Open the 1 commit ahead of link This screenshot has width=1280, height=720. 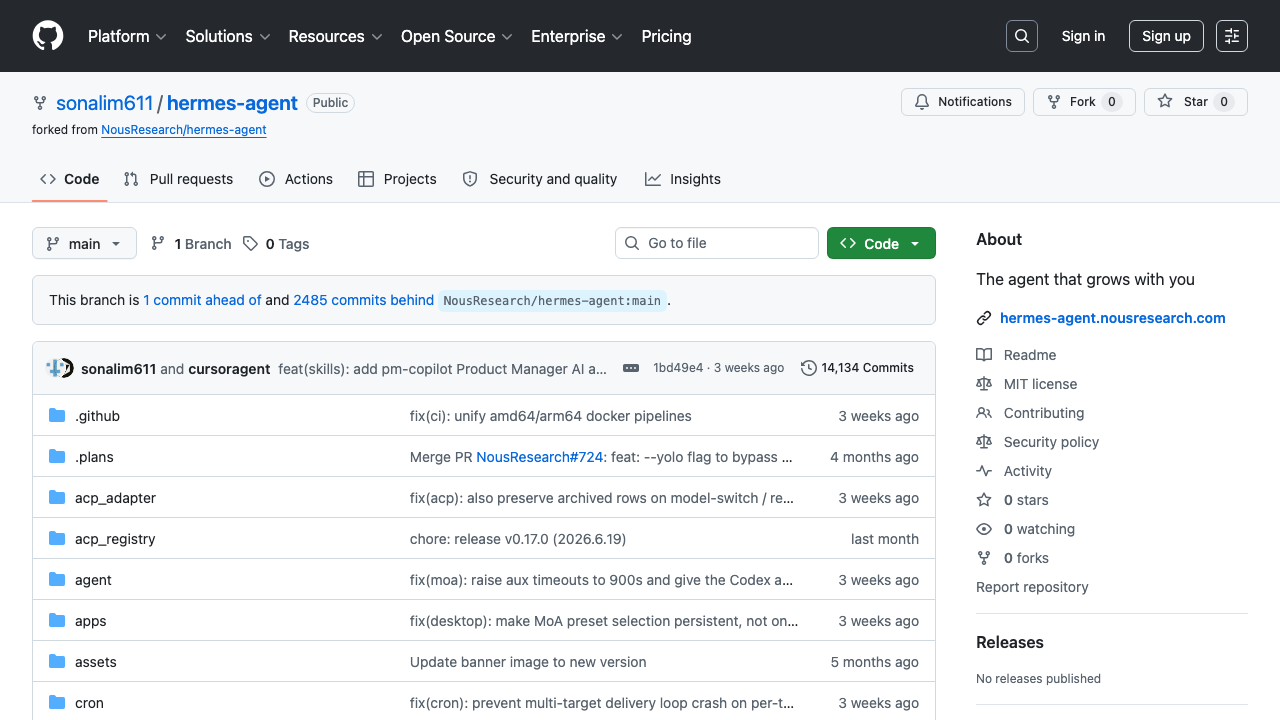tap(202, 300)
